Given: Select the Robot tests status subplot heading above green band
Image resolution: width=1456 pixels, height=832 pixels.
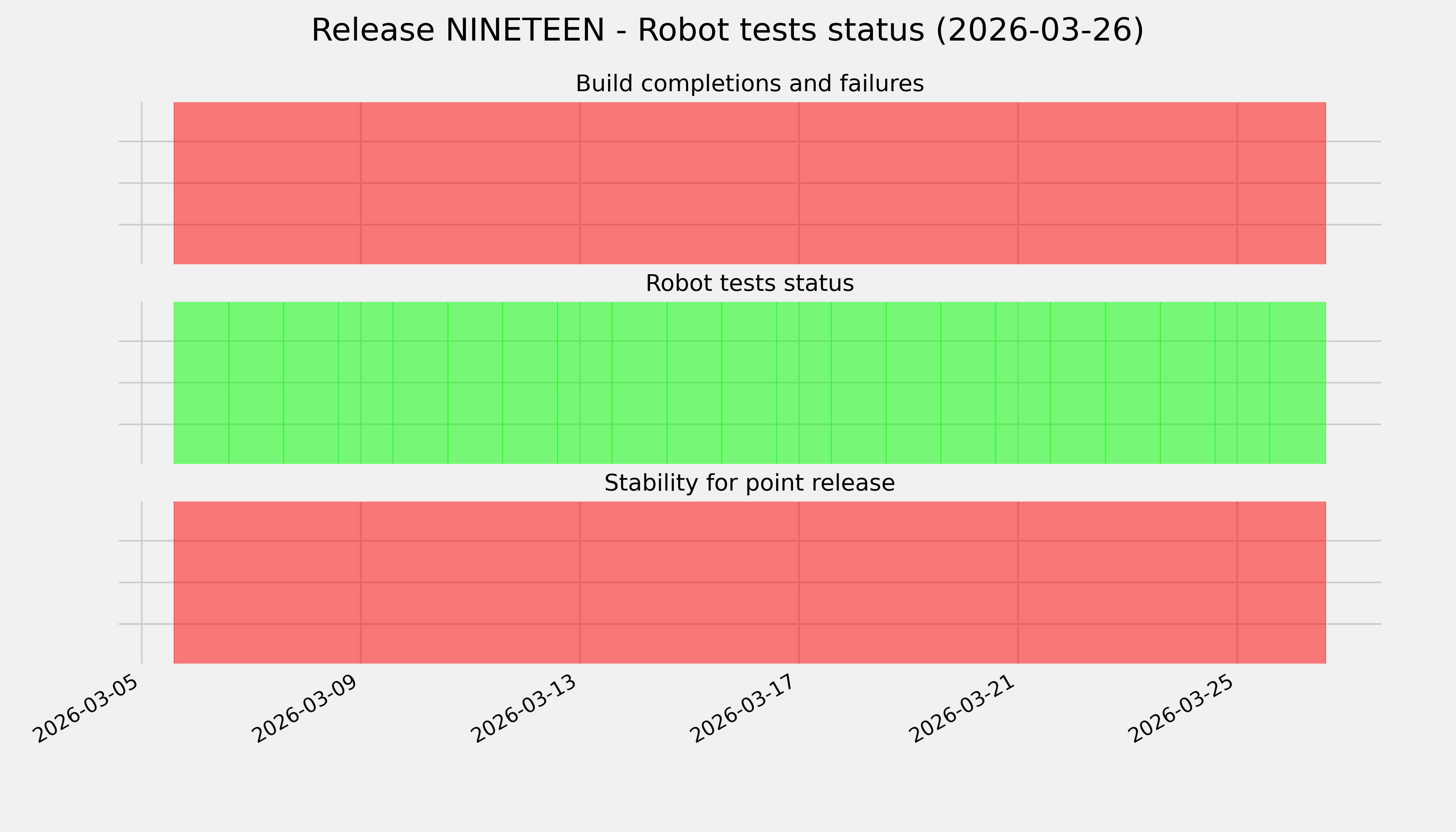Looking at the screenshot, I should point(749,284).
